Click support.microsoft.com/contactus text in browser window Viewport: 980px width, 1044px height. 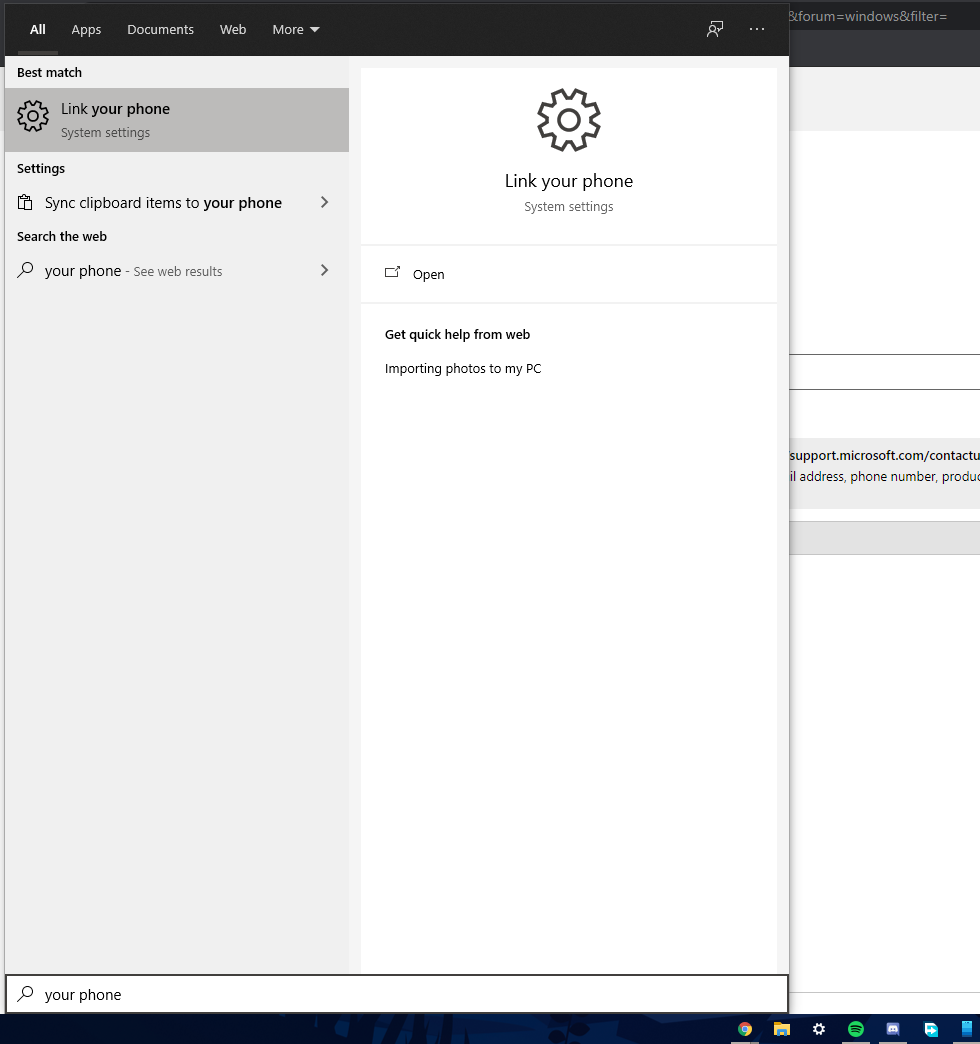click(x=885, y=455)
